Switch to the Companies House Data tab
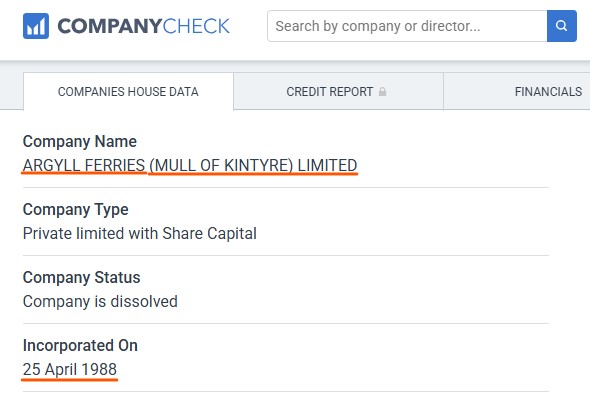 pos(128,91)
